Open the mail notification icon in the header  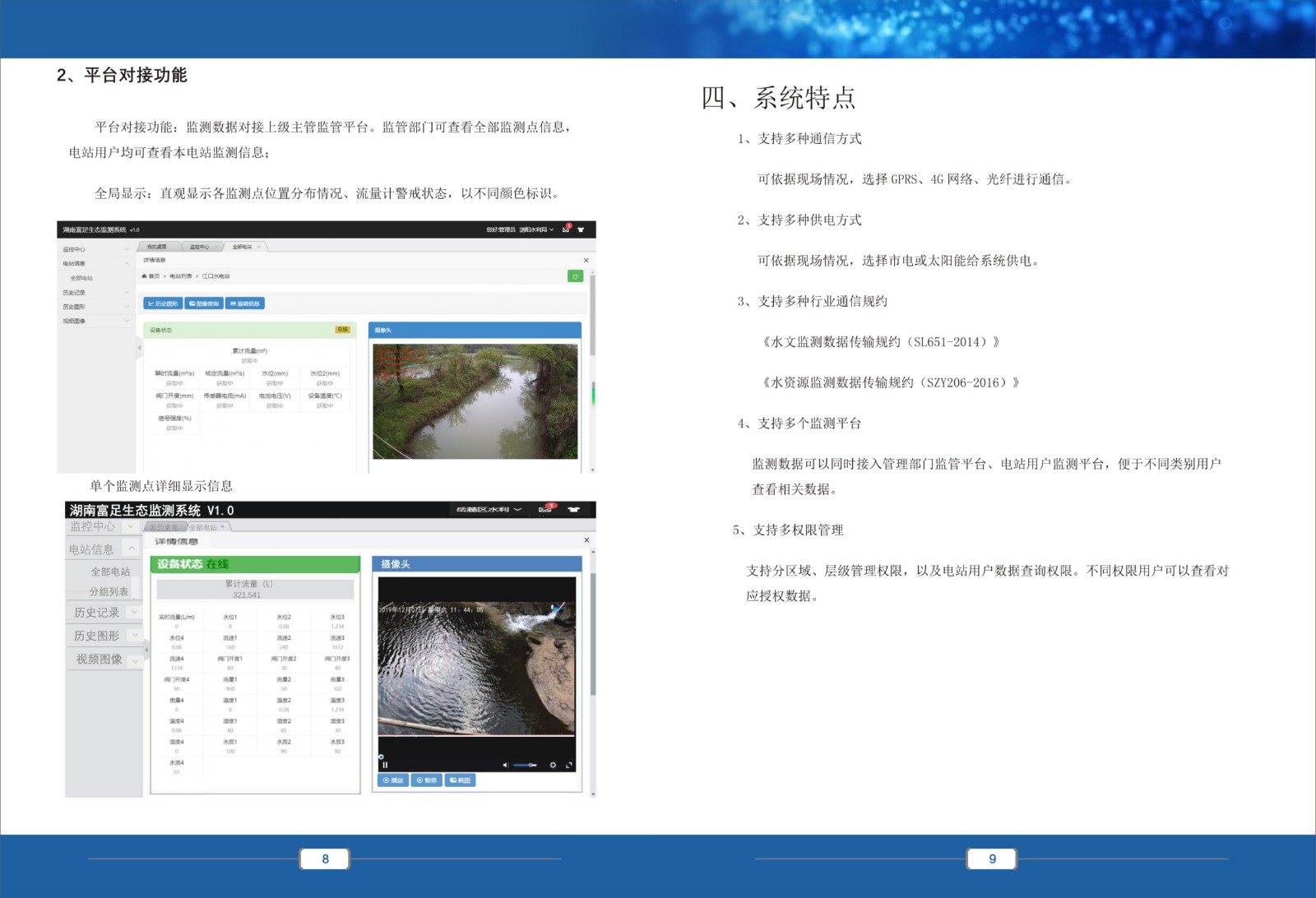[x=566, y=230]
